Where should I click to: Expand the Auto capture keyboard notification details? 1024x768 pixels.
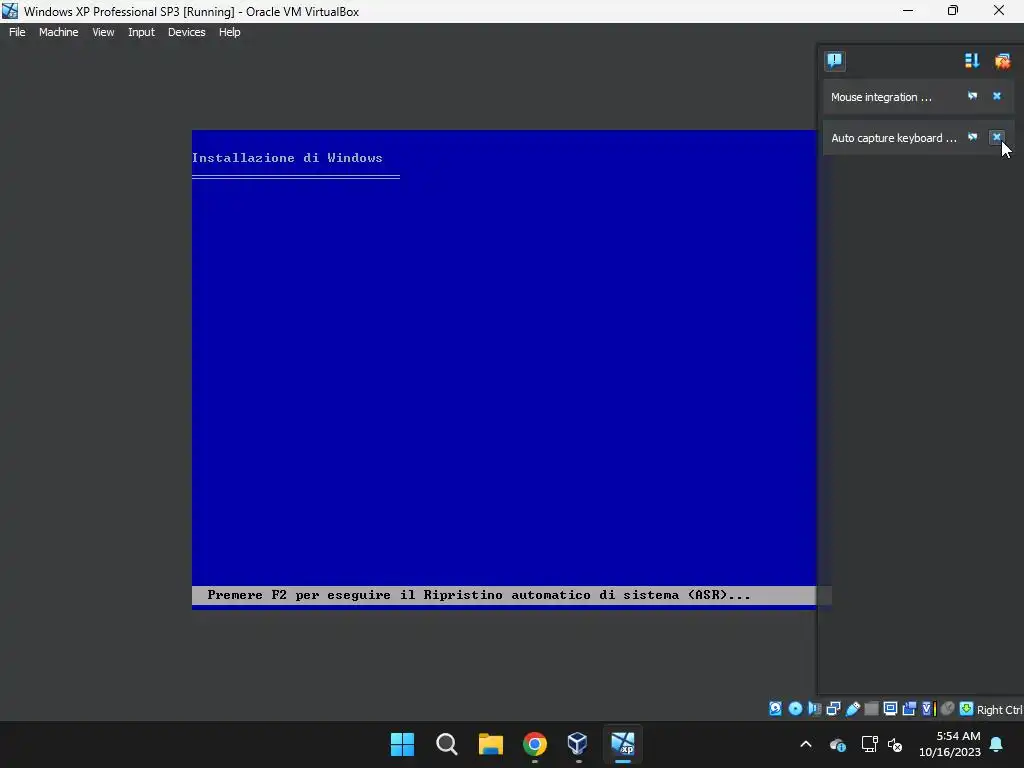pos(972,137)
